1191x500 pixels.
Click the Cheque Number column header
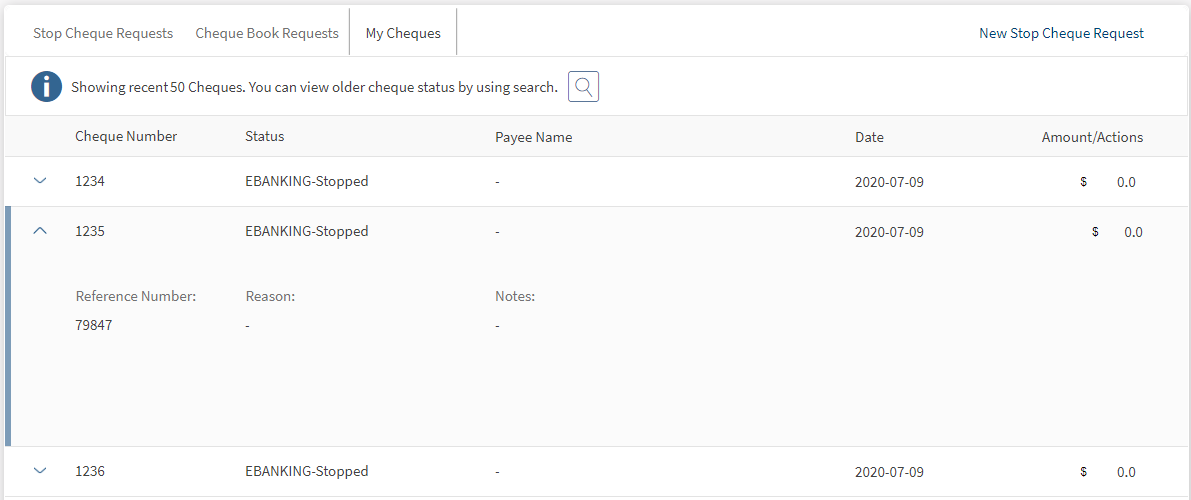pyautogui.click(x=126, y=136)
